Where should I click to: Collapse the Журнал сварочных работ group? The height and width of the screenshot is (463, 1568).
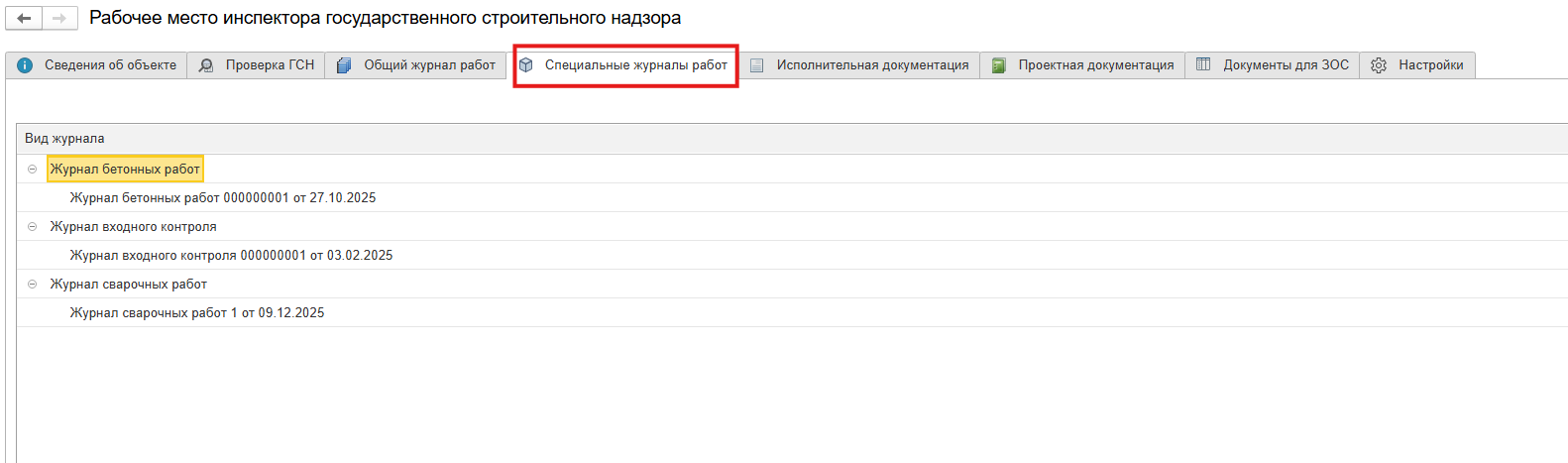[32, 285]
